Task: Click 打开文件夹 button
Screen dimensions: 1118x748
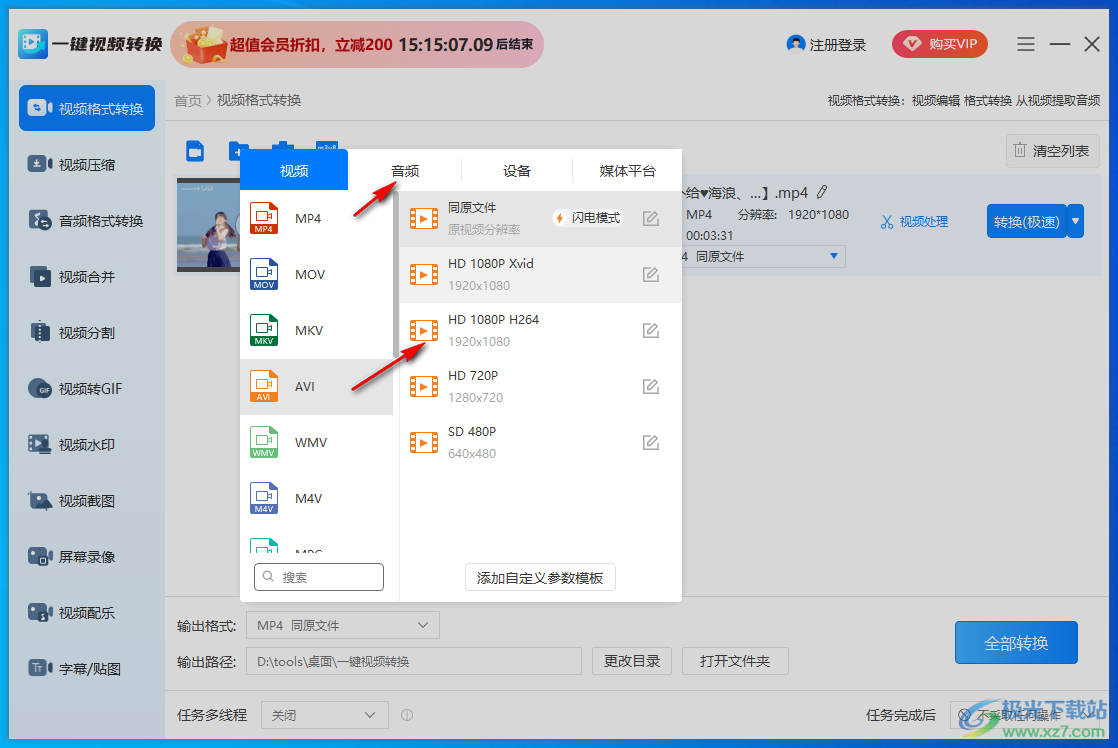Action: 735,661
